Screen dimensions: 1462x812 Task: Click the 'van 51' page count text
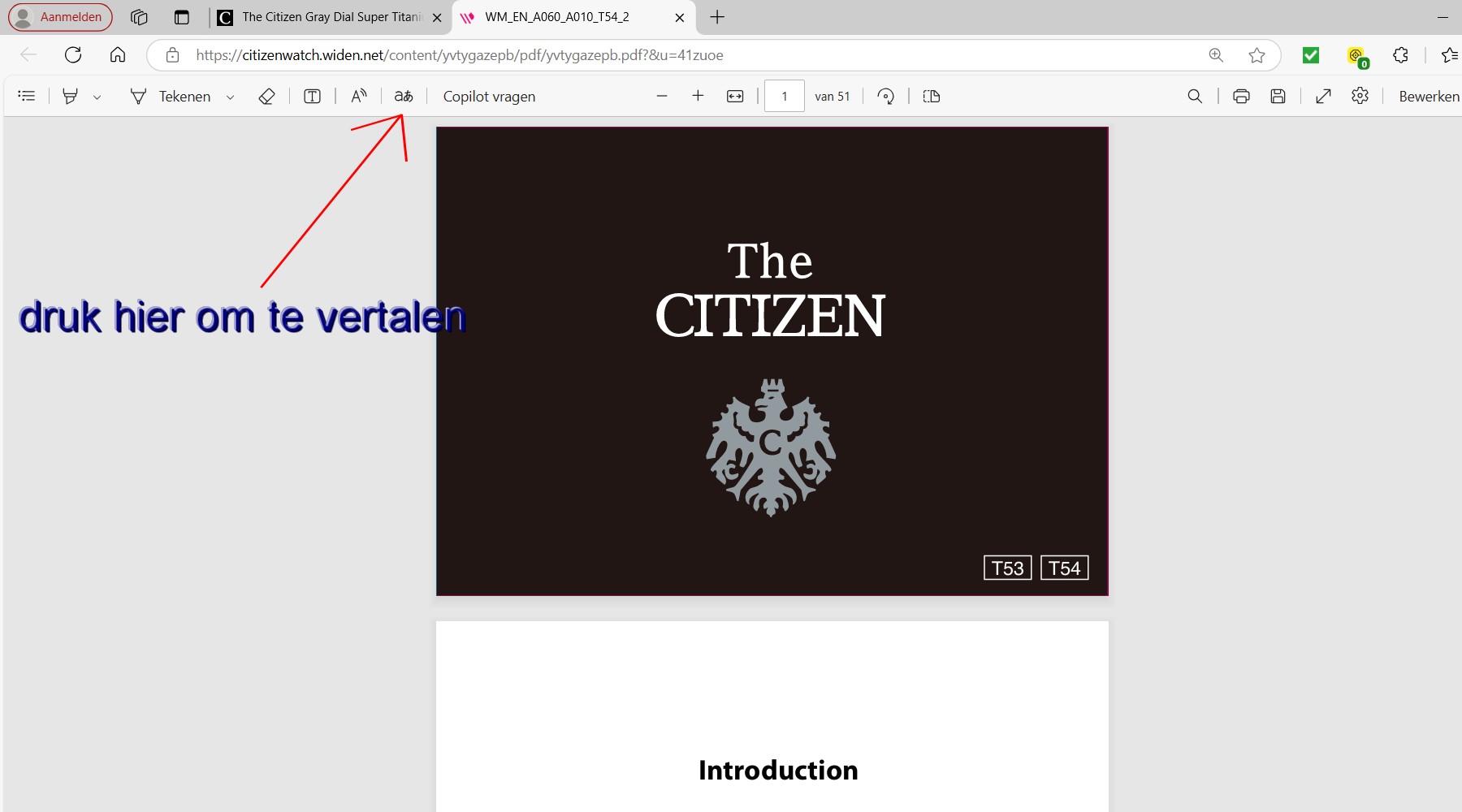(833, 97)
